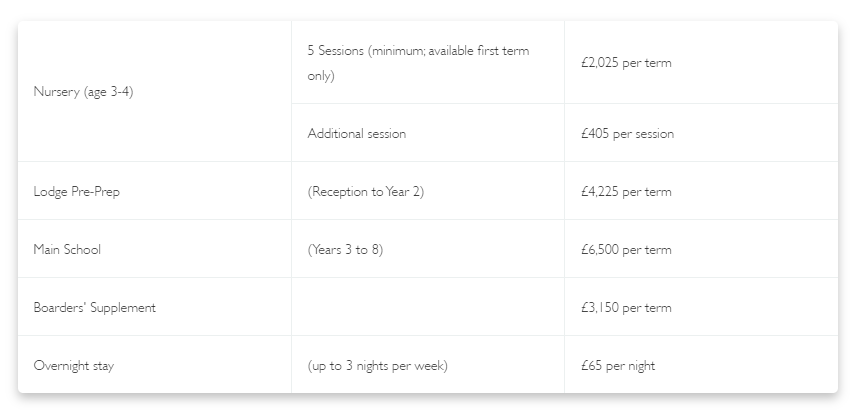
Task: Click the Years 3 to 8 text
Action: (x=345, y=250)
